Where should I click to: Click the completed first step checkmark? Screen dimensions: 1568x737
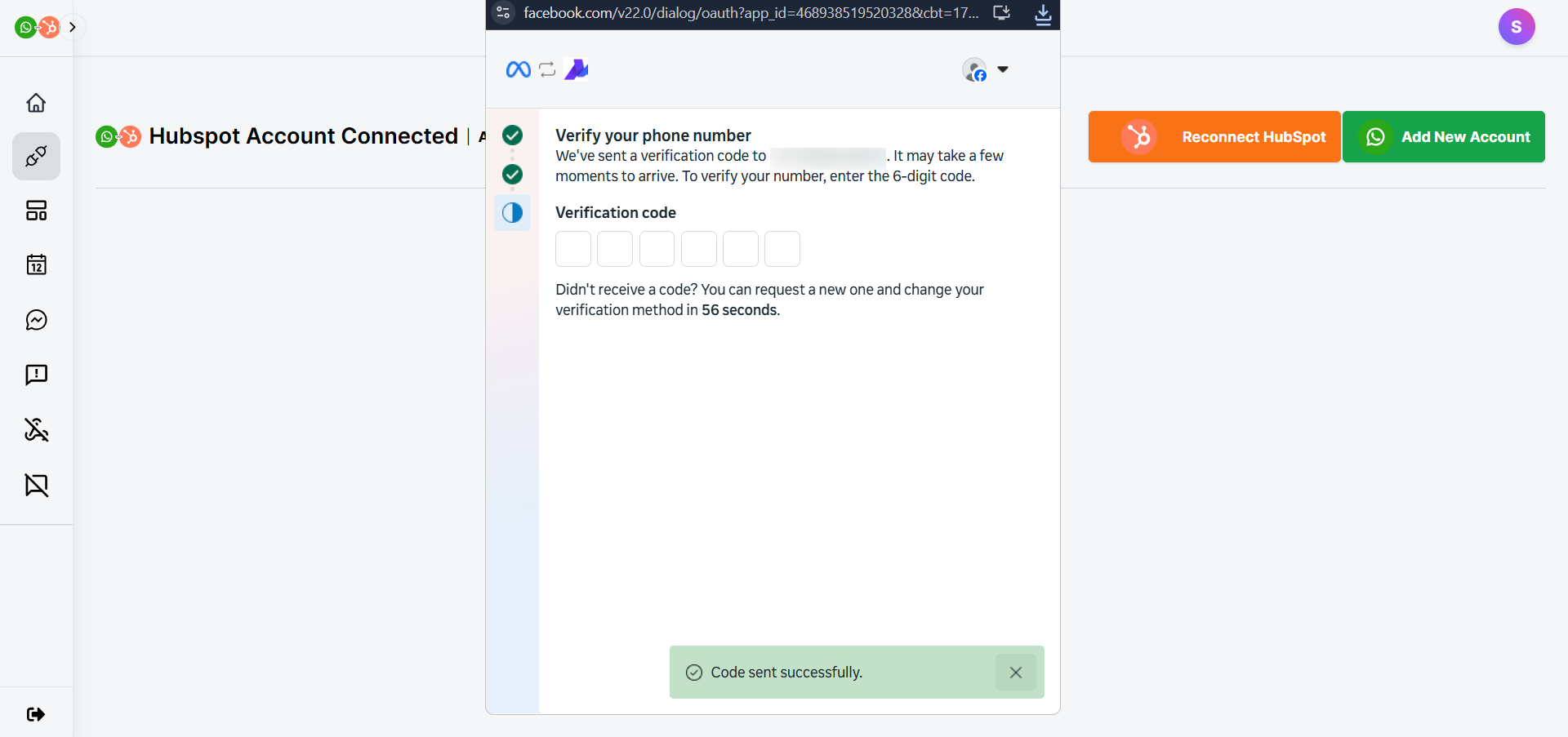(x=513, y=135)
